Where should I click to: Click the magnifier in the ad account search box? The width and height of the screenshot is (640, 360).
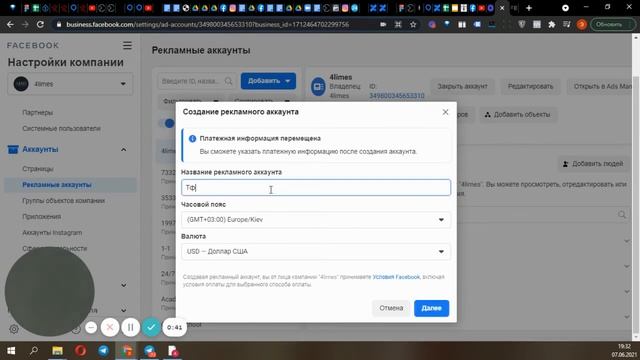point(228,81)
